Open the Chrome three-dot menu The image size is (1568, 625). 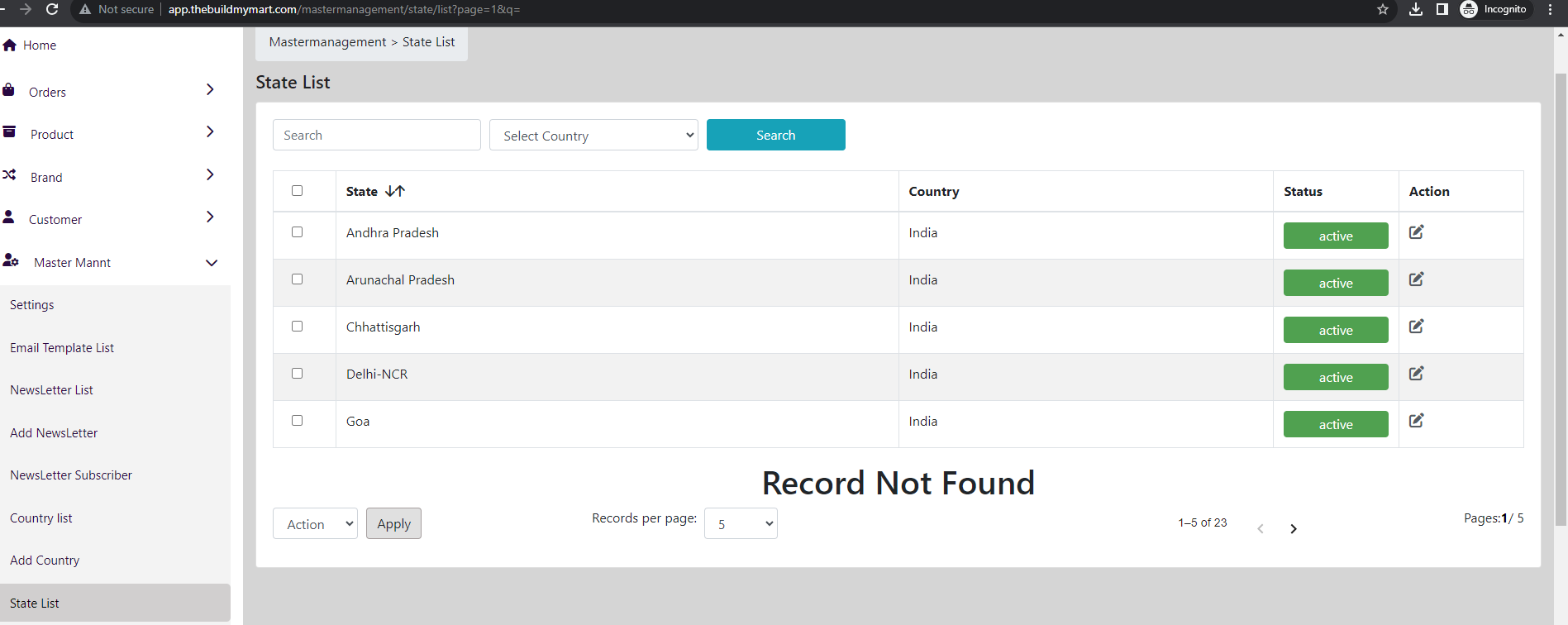click(x=1551, y=9)
